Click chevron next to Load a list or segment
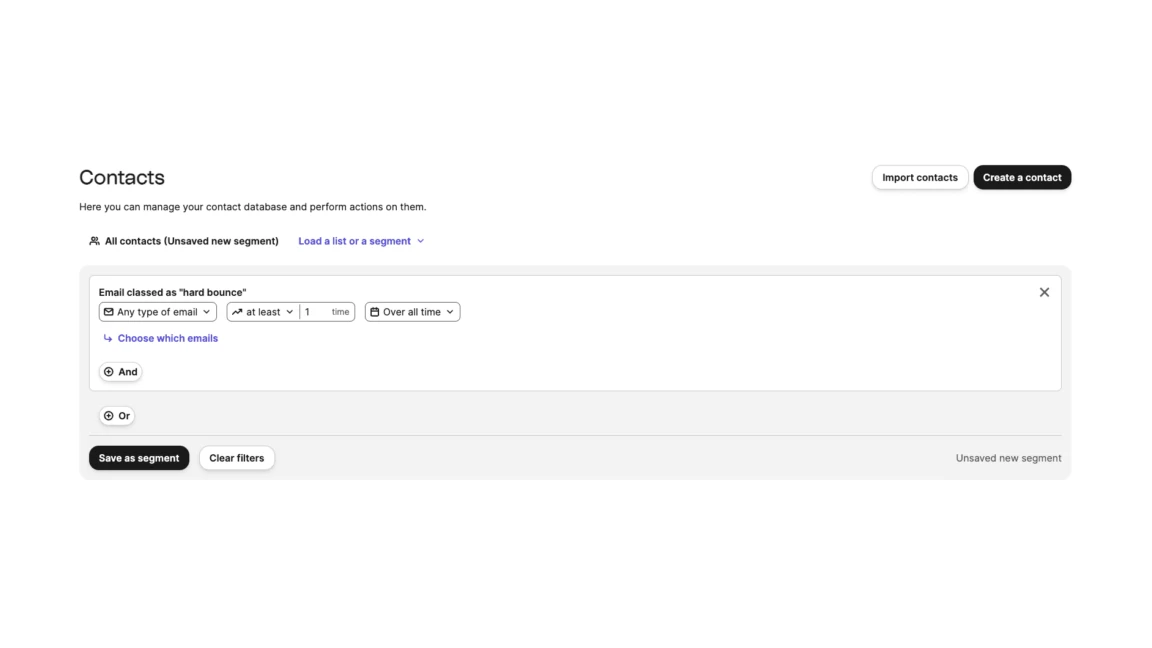 tap(421, 241)
